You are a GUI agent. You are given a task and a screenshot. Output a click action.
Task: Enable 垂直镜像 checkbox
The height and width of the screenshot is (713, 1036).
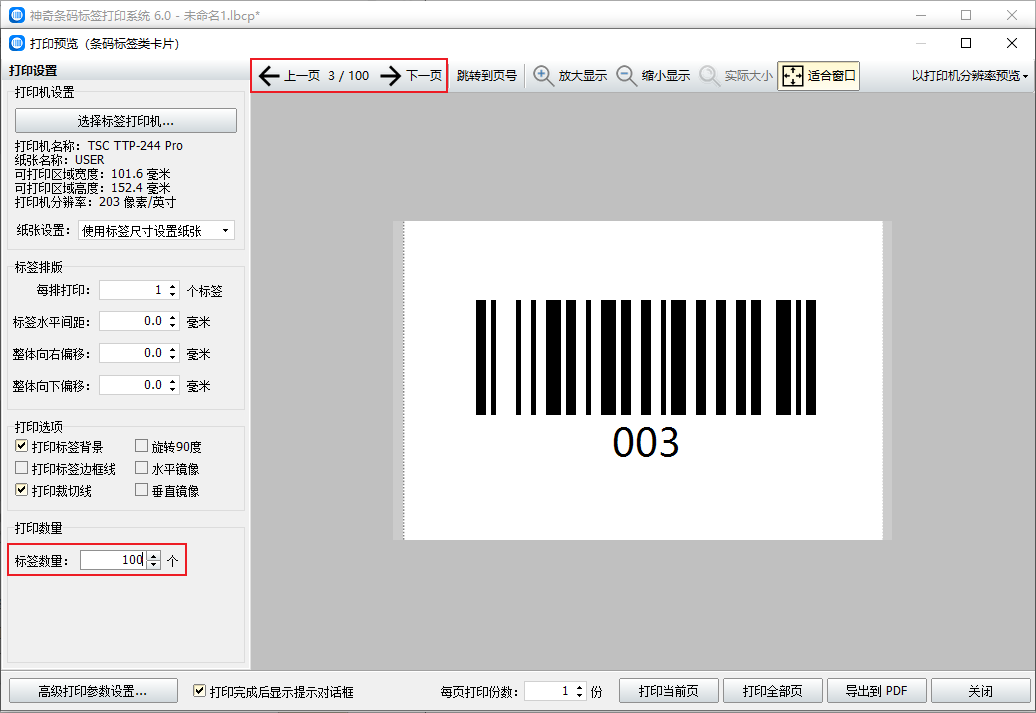141,490
